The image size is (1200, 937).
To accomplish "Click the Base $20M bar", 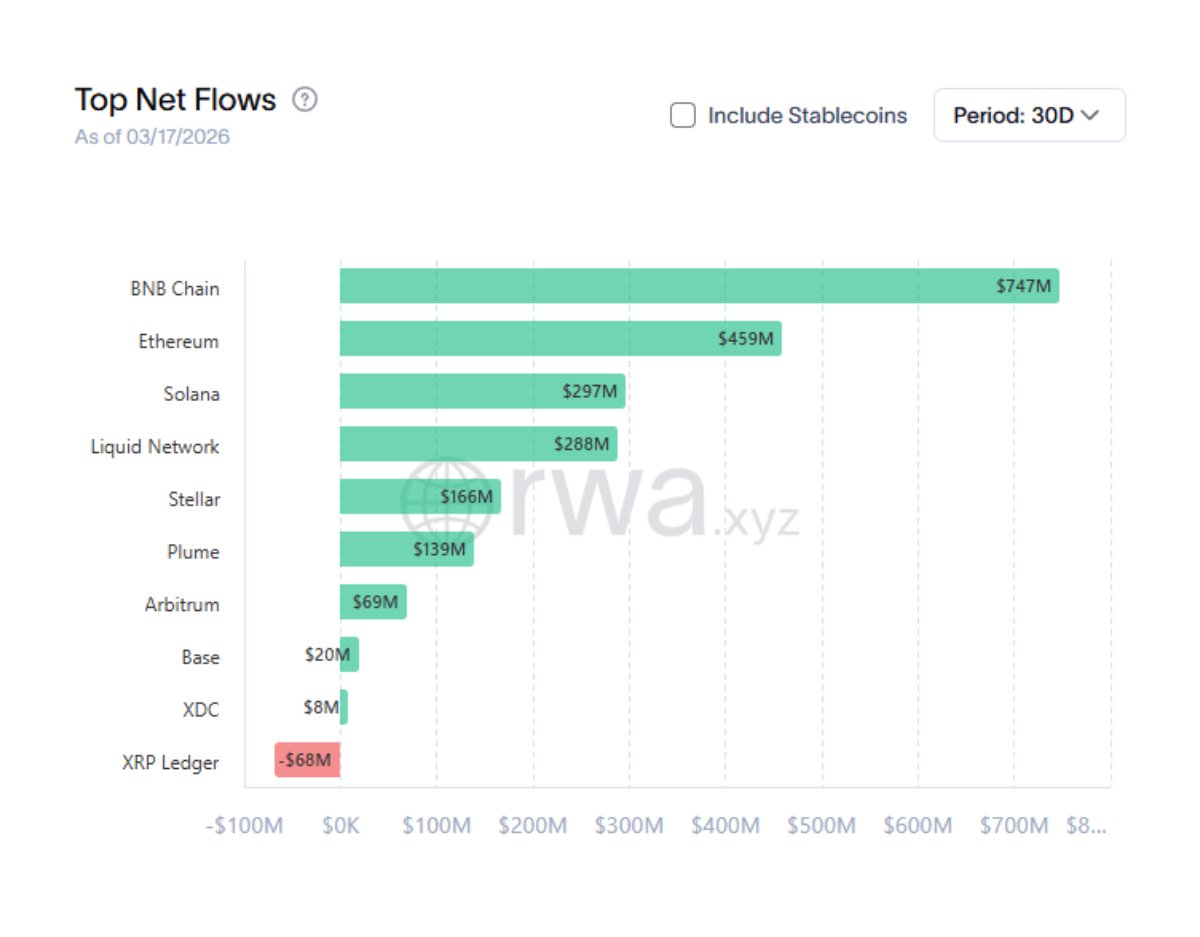I will click(349, 655).
